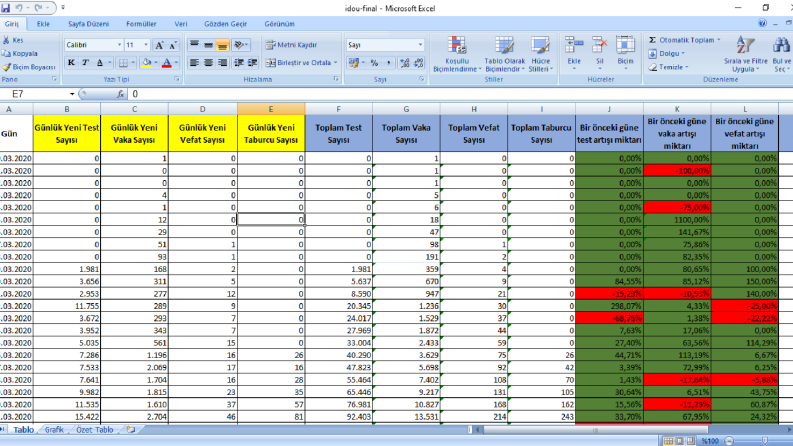Click insert new worksheet icon

click(x=131, y=430)
